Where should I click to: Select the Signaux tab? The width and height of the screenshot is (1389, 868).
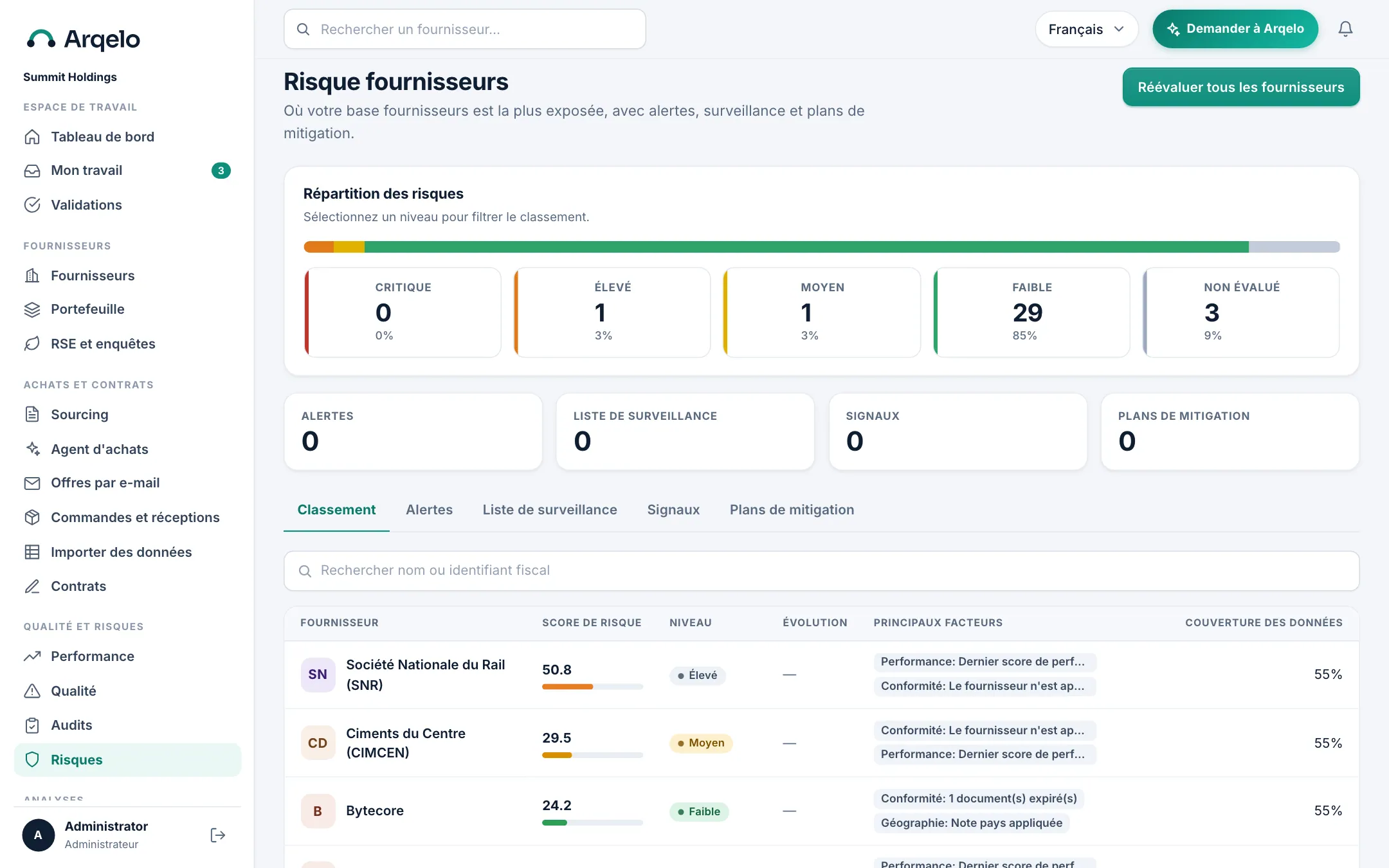[673, 510]
